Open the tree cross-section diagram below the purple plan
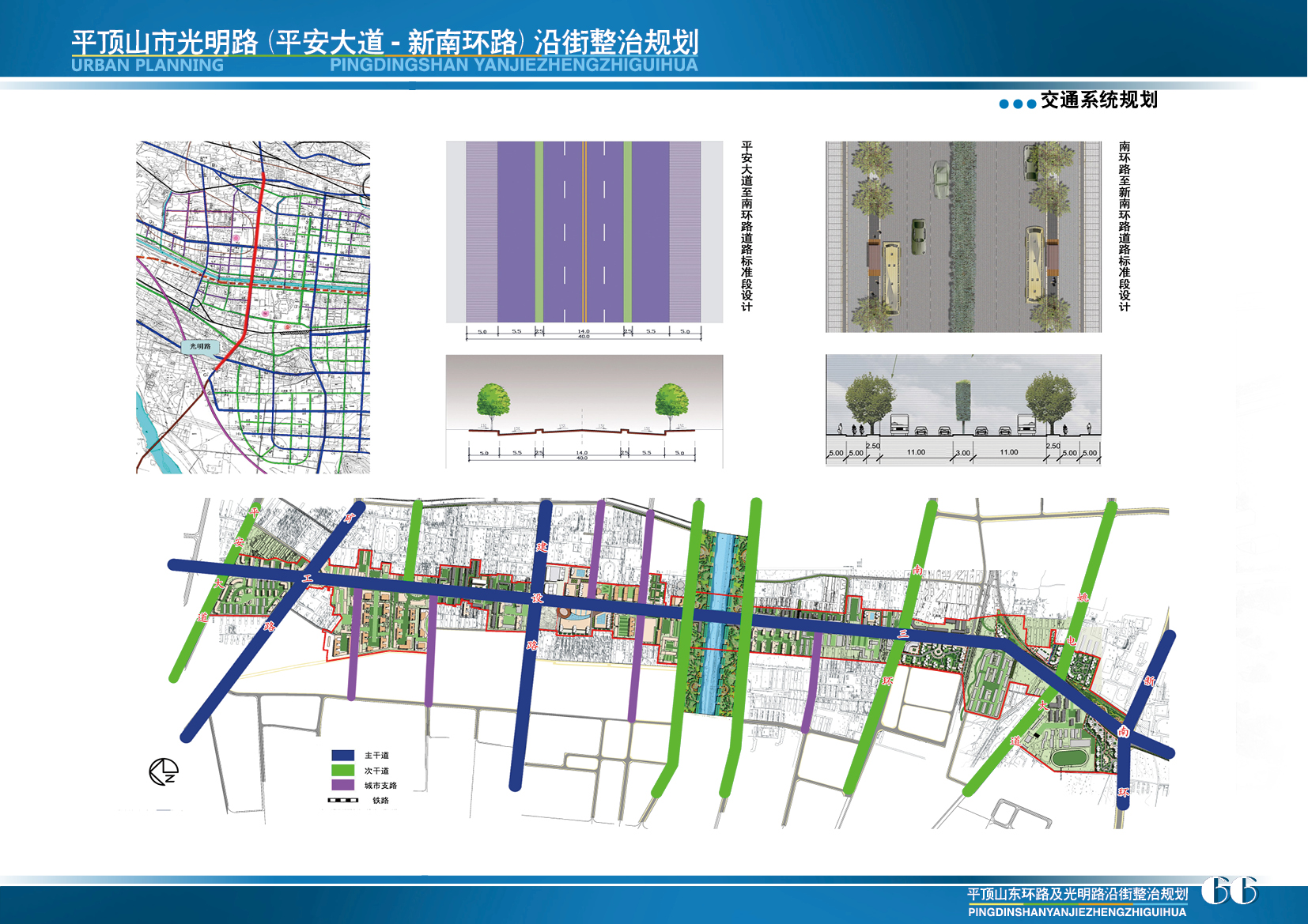Image resolution: width=1308 pixels, height=924 pixels. [x=584, y=411]
